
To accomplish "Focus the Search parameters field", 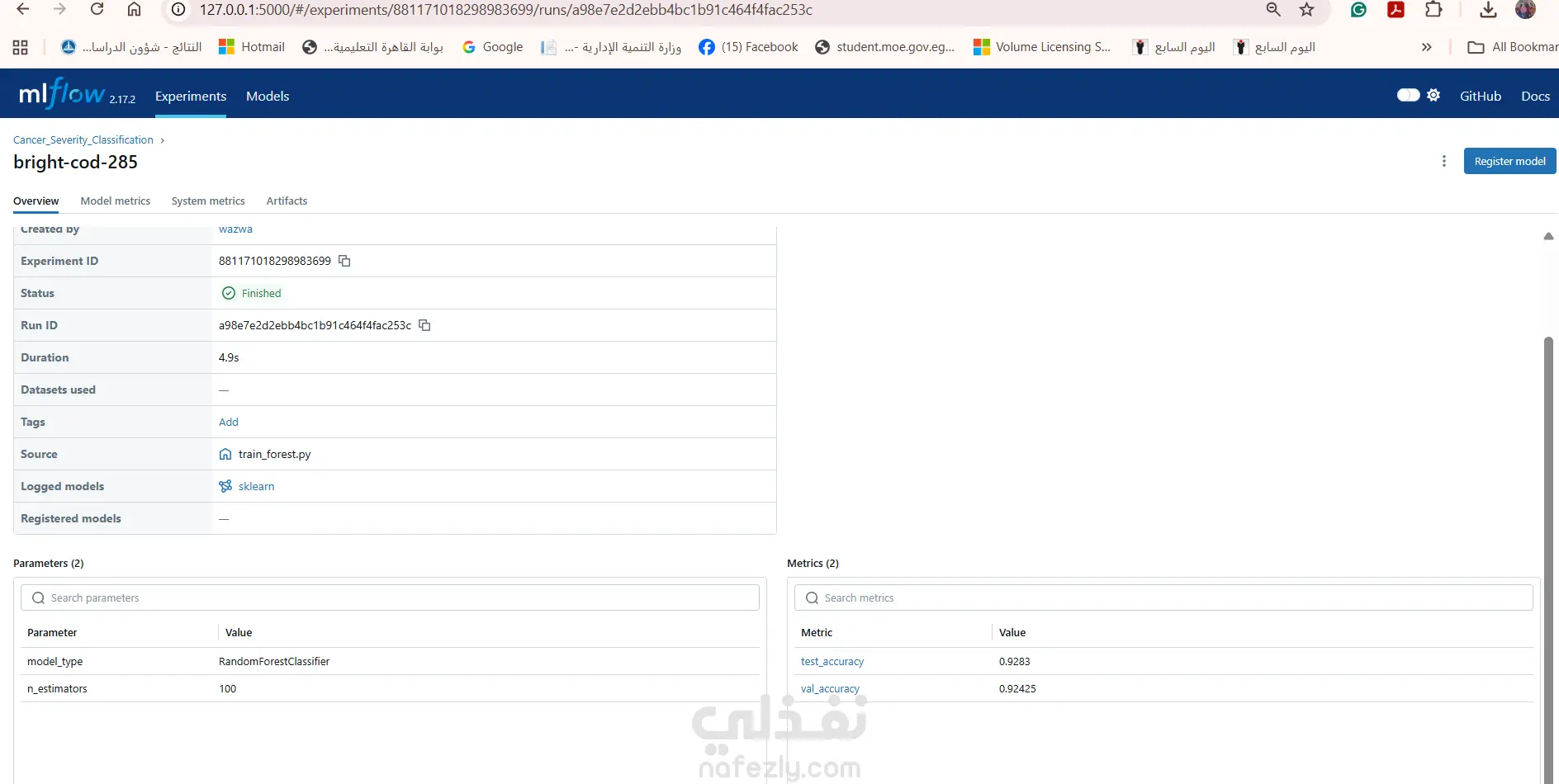I will pyautogui.click(x=390, y=597).
